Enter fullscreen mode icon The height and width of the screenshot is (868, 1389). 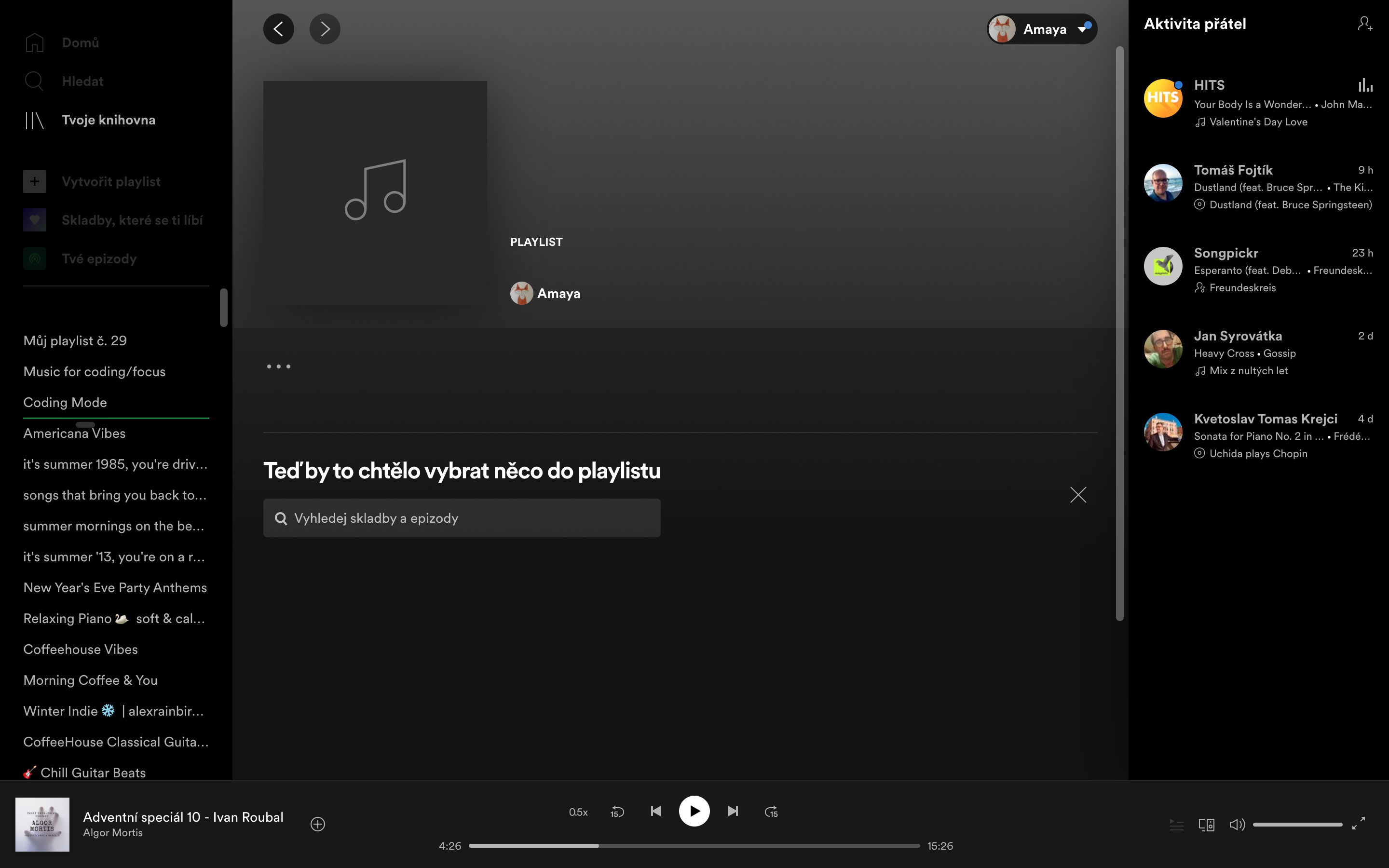tap(1358, 824)
